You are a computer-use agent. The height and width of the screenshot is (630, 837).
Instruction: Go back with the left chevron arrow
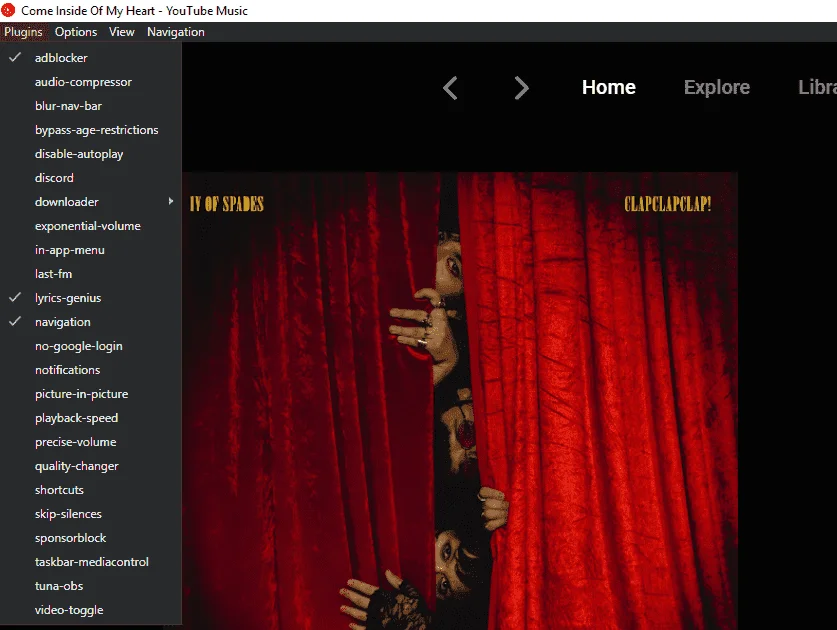point(451,88)
